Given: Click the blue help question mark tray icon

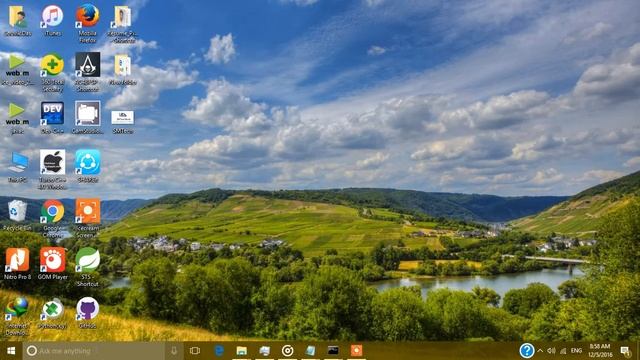Looking at the screenshot, I should pos(527,351).
